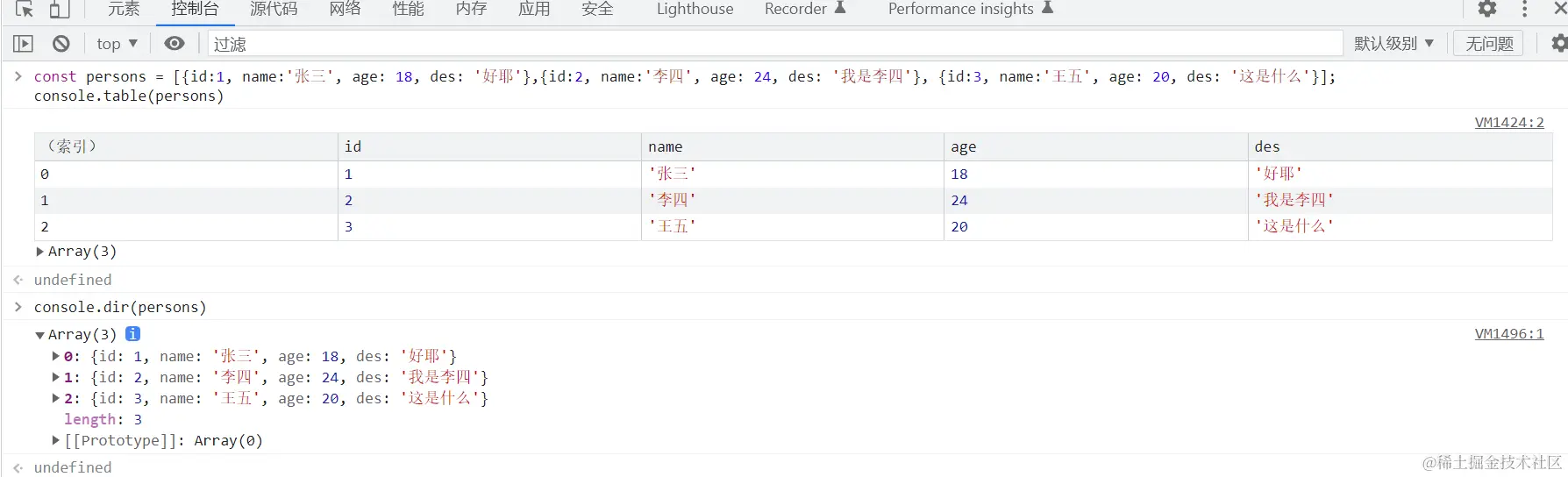Screen dimensions: 1568x477
Task: Focus the 过滤 filter input field
Action: 772,44
